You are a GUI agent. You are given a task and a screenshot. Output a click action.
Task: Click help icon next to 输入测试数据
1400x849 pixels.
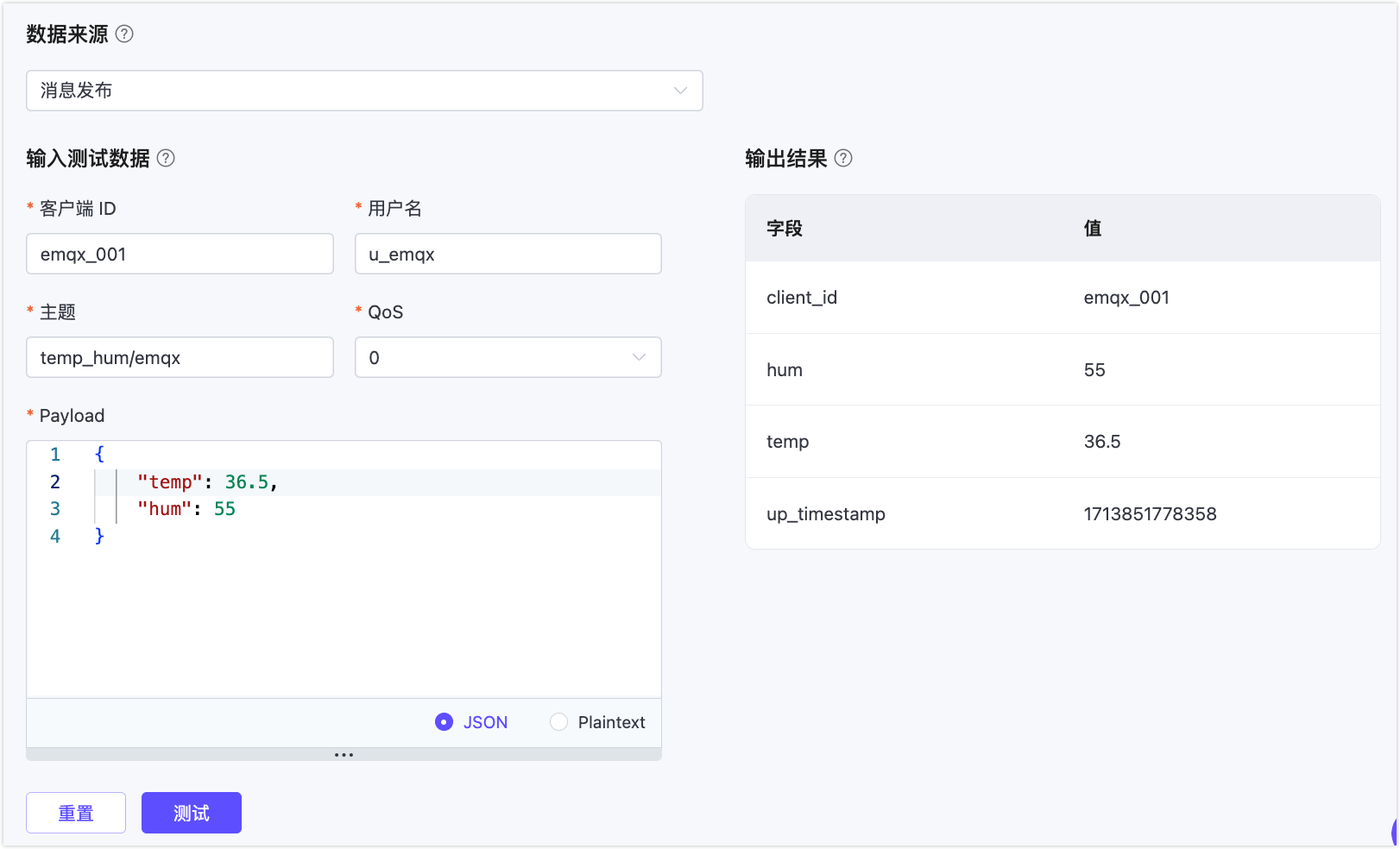coord(166,158)
